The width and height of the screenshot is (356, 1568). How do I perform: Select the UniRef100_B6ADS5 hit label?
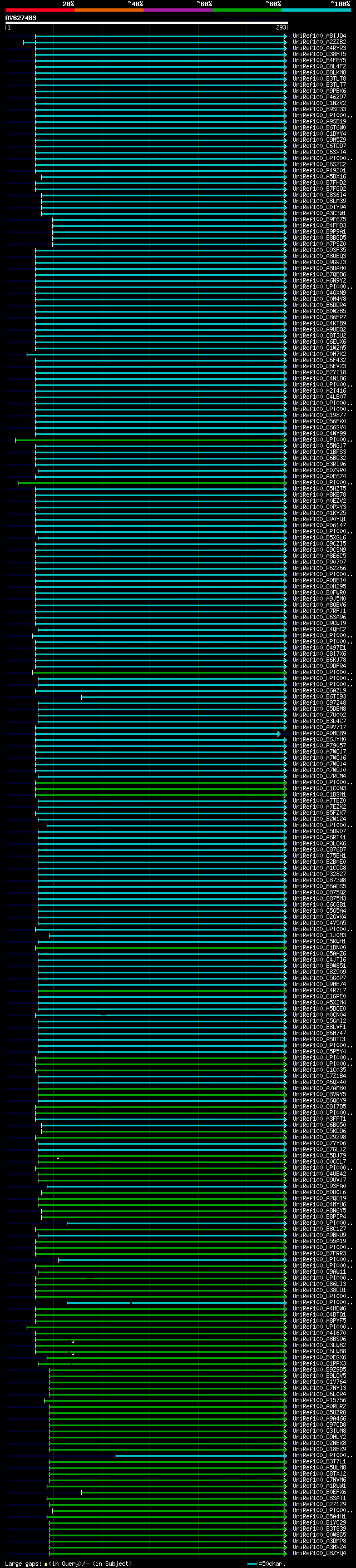(x=319, y=887)
